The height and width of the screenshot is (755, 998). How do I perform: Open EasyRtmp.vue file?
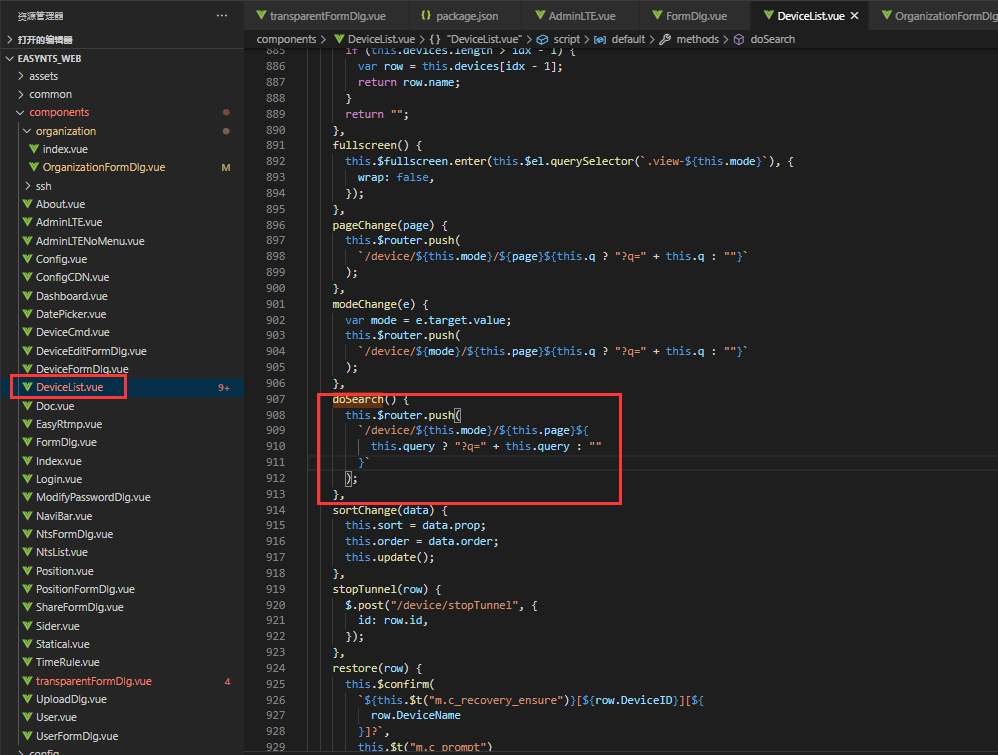point(69,424)
